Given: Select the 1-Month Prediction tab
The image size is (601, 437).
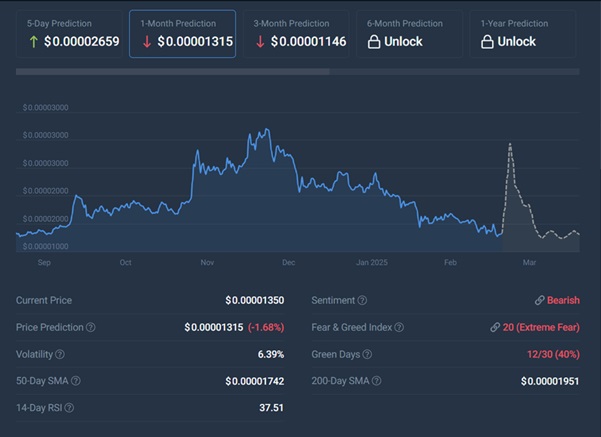Looking at the screenshot, I should pyautogui.click(x=183, y=34).
